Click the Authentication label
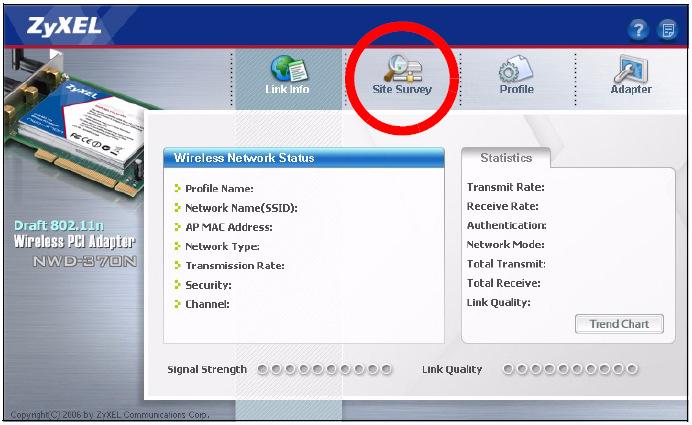692x425 pixels. (x=507, y=226)
